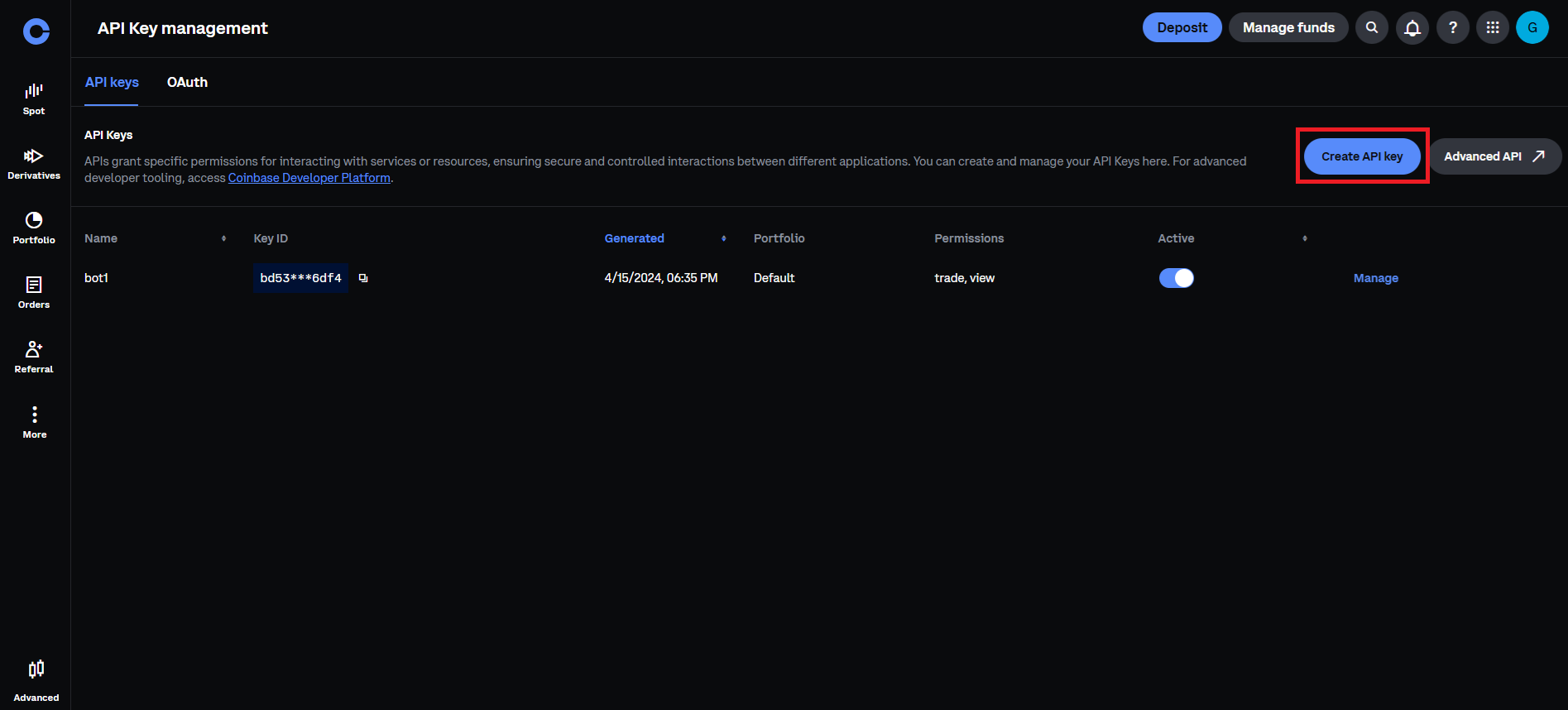Open the Spot trading section
This screenshot has width=1568, height=710.
(x=34, y=98)
